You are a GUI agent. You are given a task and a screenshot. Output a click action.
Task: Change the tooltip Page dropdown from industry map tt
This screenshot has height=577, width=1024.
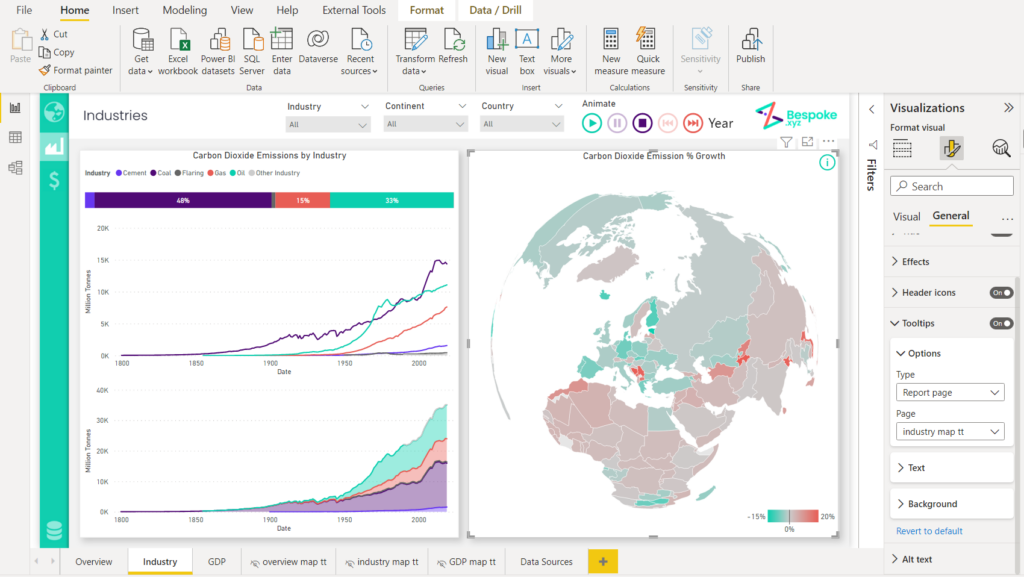pos(950,432)
